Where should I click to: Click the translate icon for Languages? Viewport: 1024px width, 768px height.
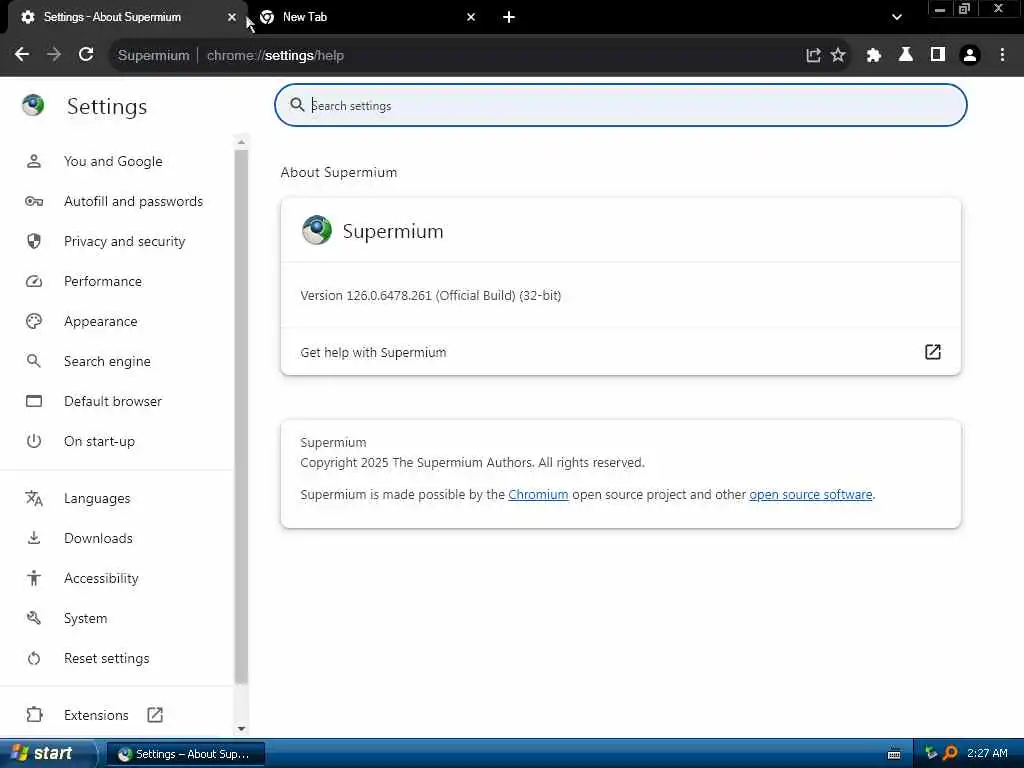pos(34,498)
